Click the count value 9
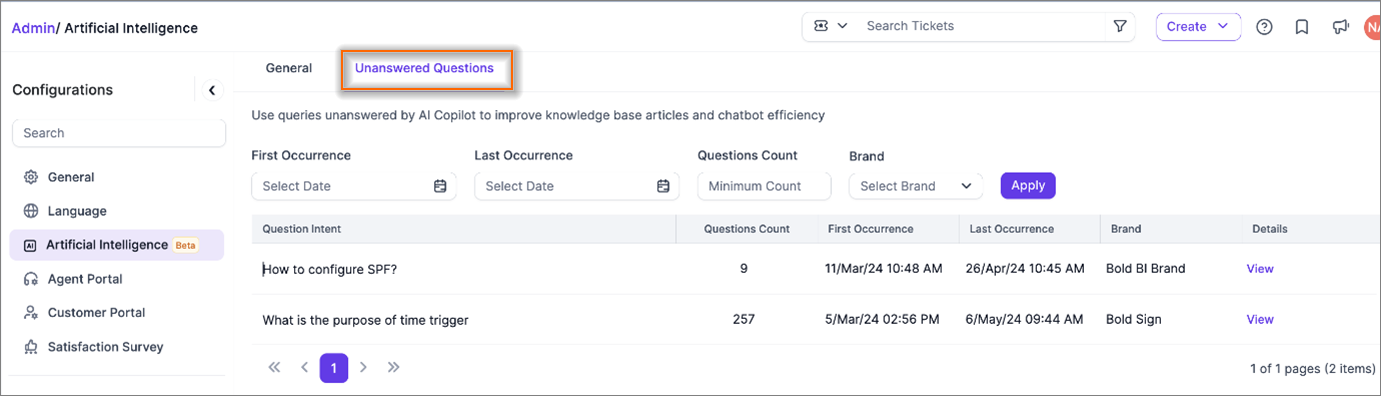The width and height of the screenshot is (1381, 396). [743, 269]
